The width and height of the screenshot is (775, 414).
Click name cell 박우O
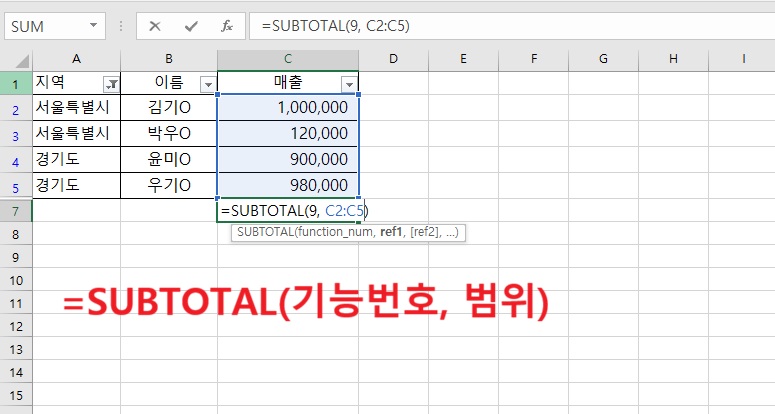click(x=169, y=133)
